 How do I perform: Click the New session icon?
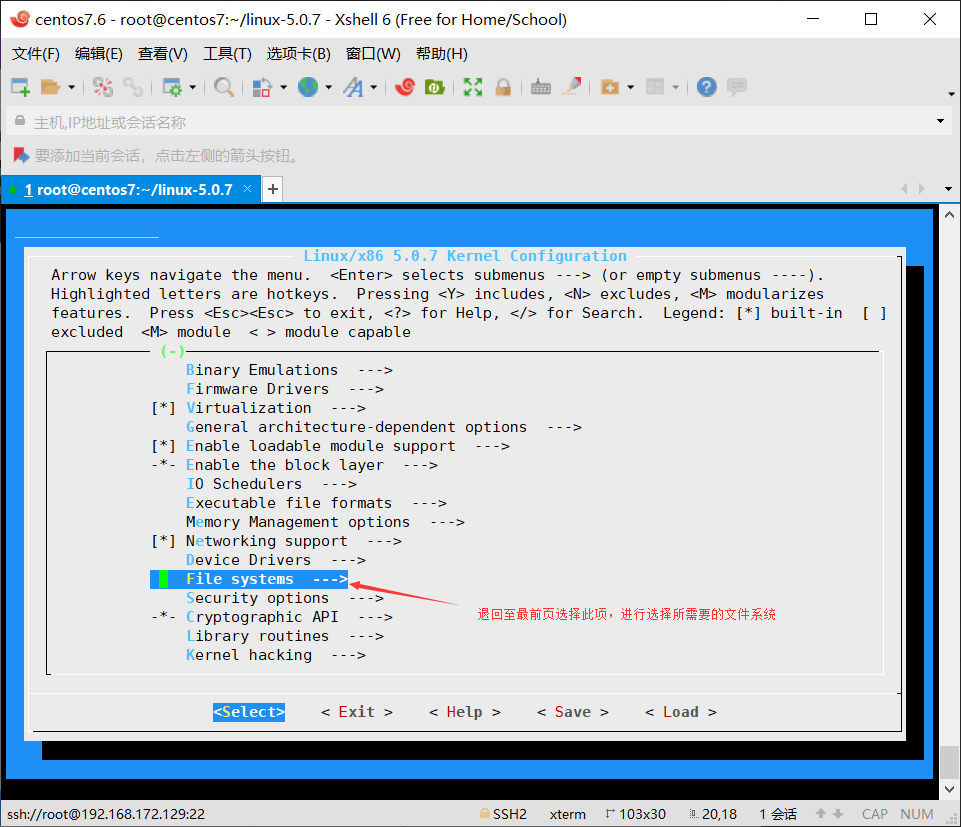pos(21,87)
